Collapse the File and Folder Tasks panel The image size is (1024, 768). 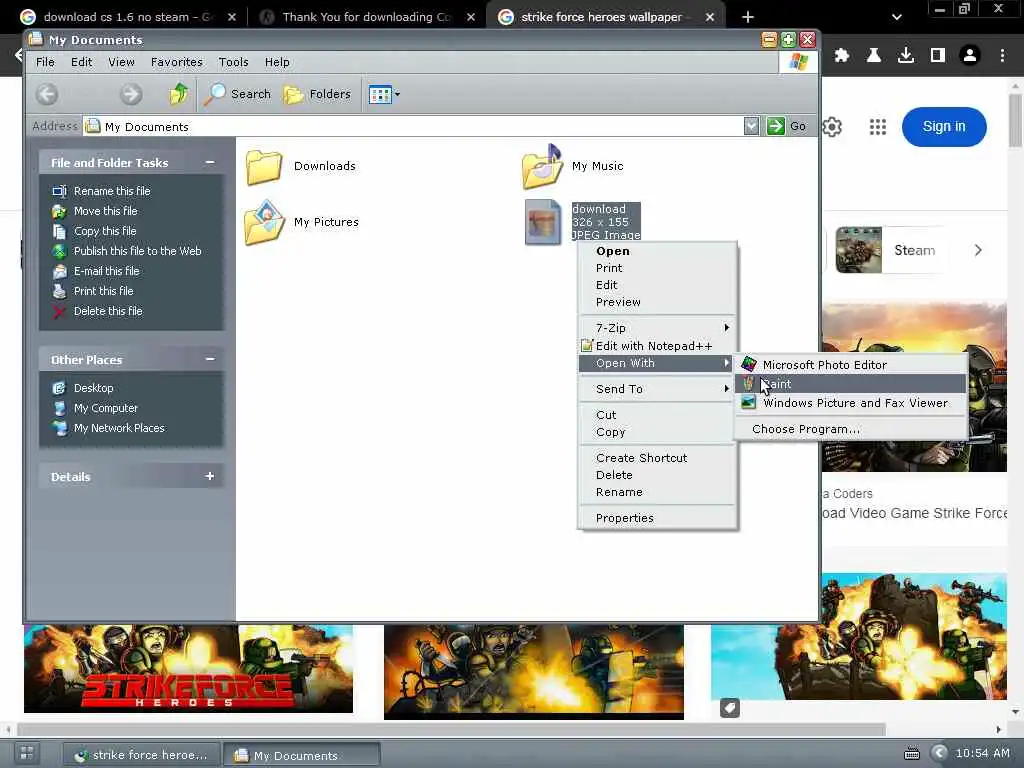pyautogui.click(x=210, y=162)
